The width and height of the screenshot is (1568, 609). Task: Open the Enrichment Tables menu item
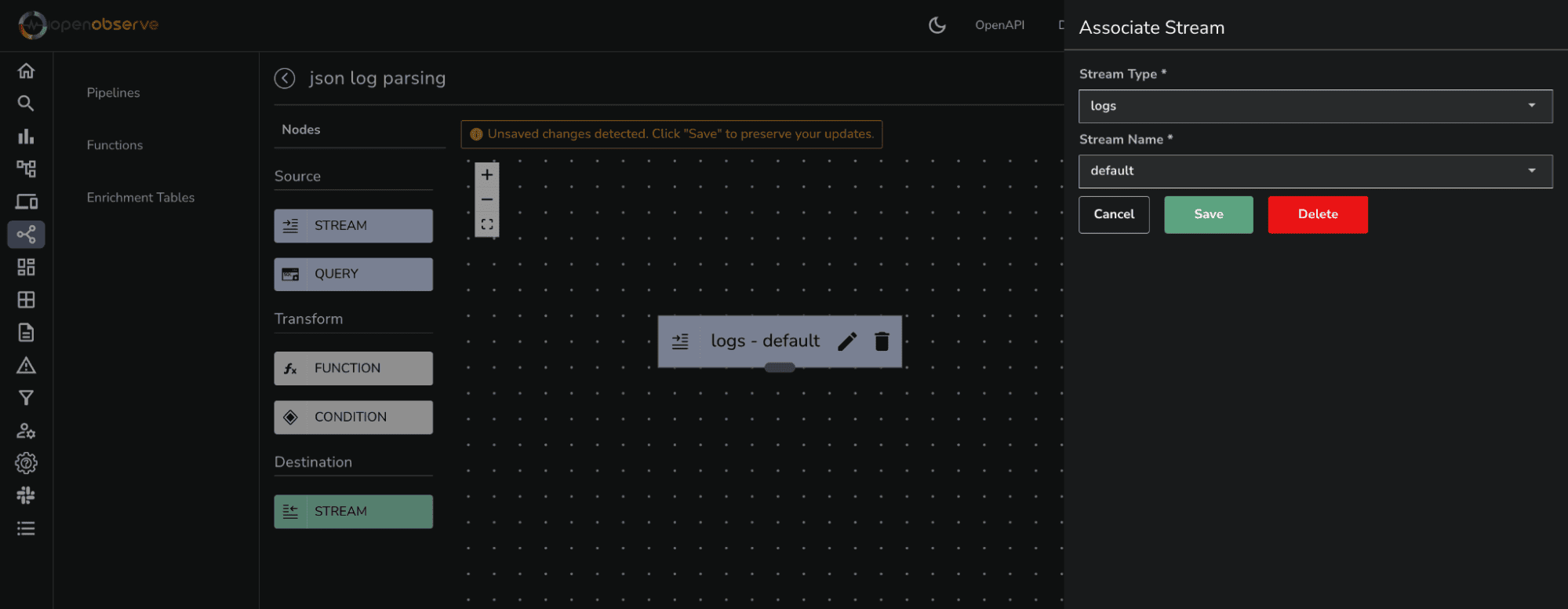[141, 198]
